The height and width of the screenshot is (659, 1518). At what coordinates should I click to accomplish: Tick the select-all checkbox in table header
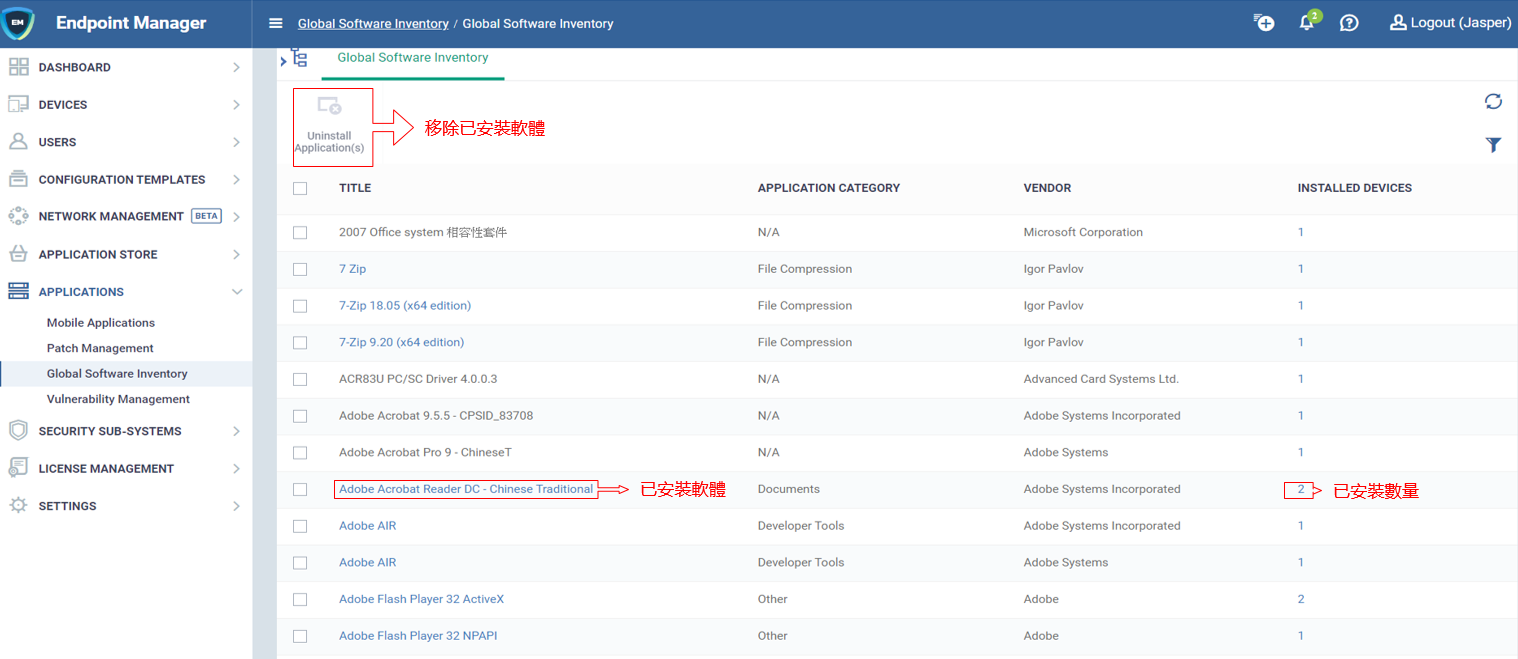click(300, 188)
